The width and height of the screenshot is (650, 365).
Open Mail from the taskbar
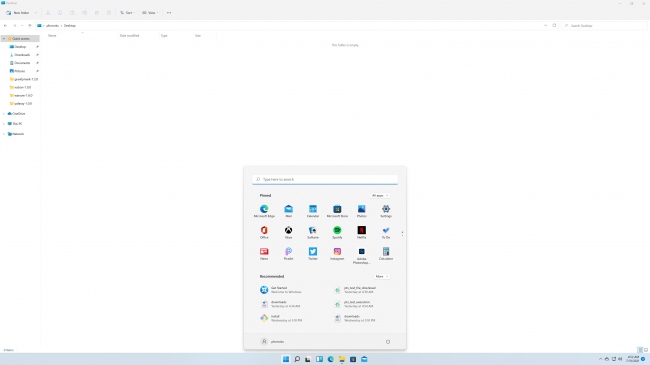pos(364,359)
